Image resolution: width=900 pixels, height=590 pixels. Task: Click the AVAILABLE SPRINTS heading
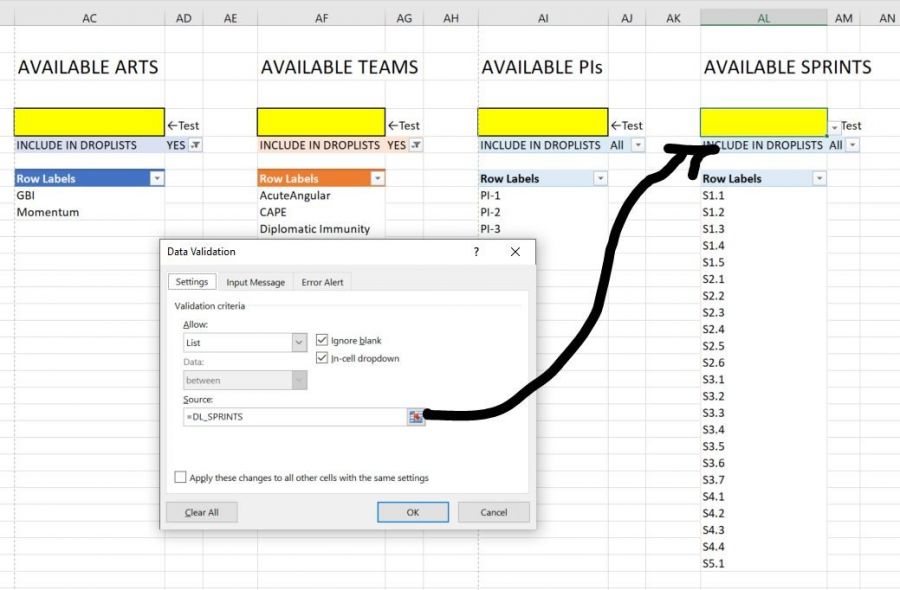(788, 68)
